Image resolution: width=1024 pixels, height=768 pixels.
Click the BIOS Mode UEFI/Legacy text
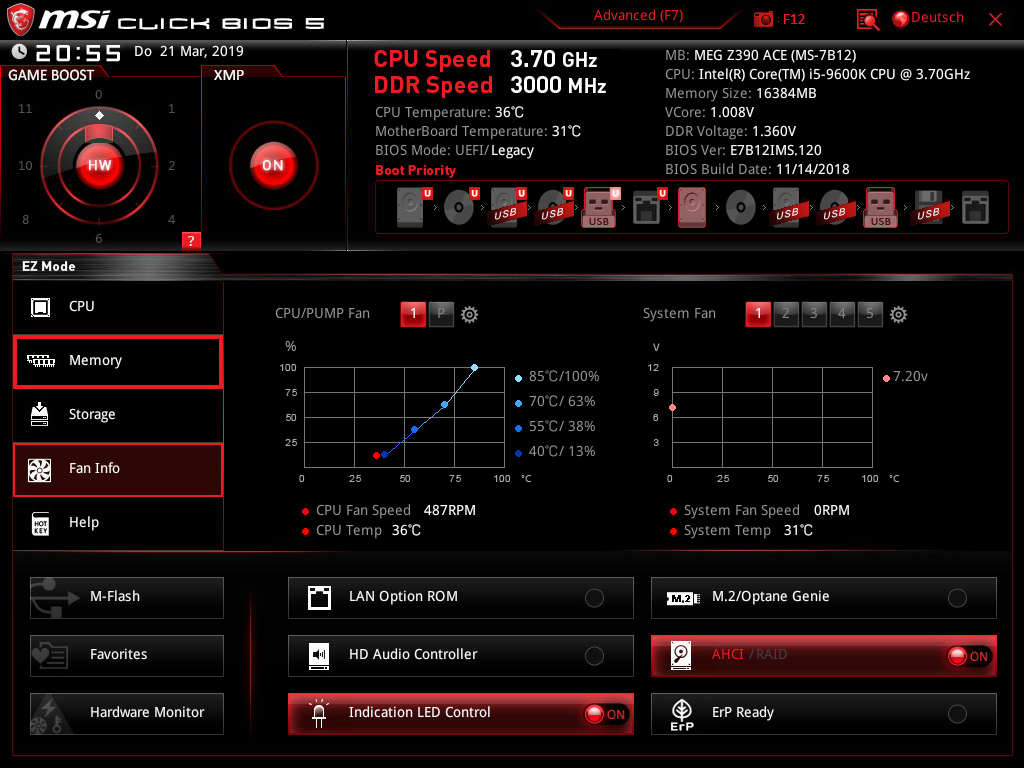[x=455, y=151]
